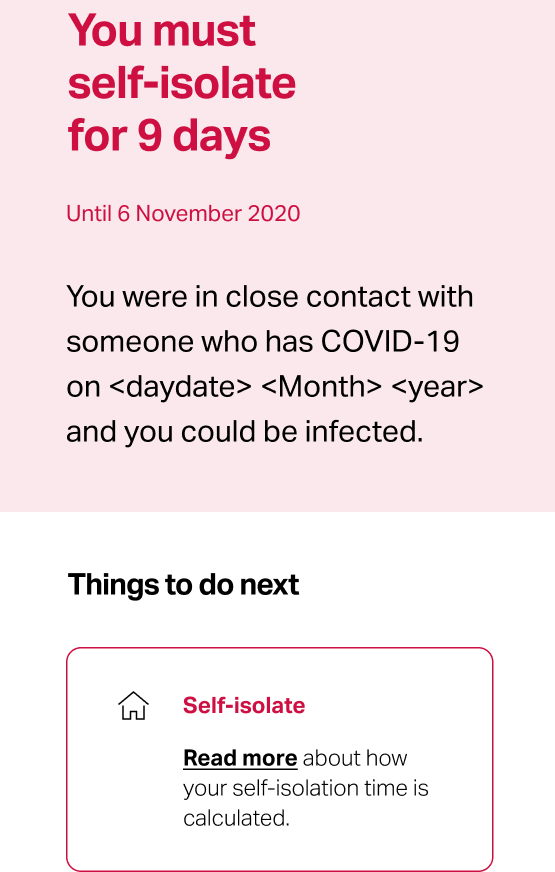
Task: Click the 'for 9 days' heading line
Action: [x=169, y=136]
